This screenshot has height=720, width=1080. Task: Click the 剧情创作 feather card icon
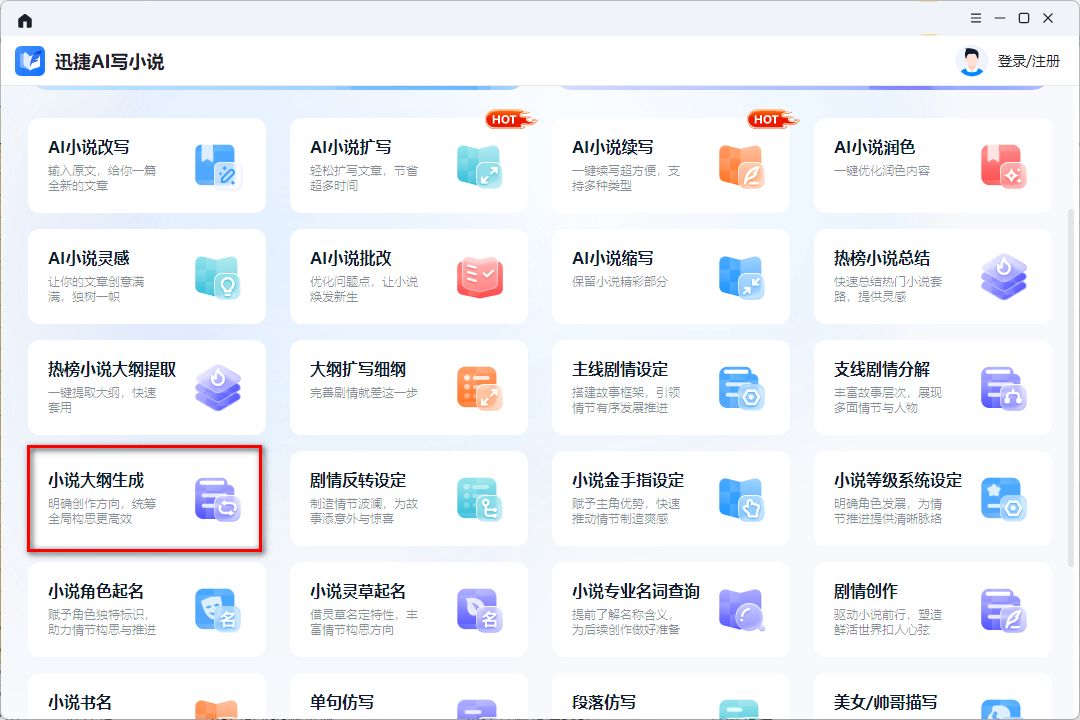click(1004, 610)
